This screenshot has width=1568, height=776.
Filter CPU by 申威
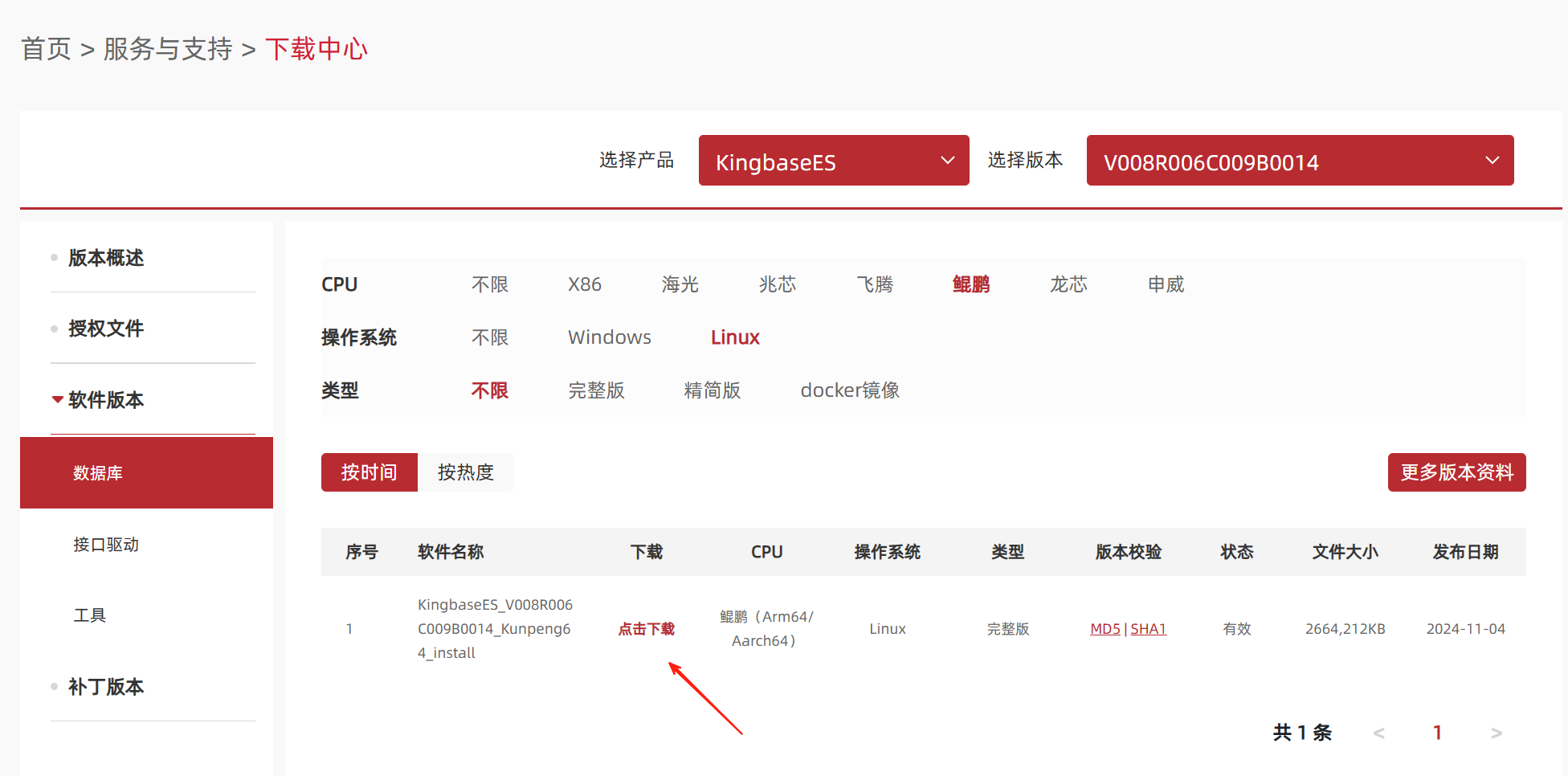pos(1166,284)
